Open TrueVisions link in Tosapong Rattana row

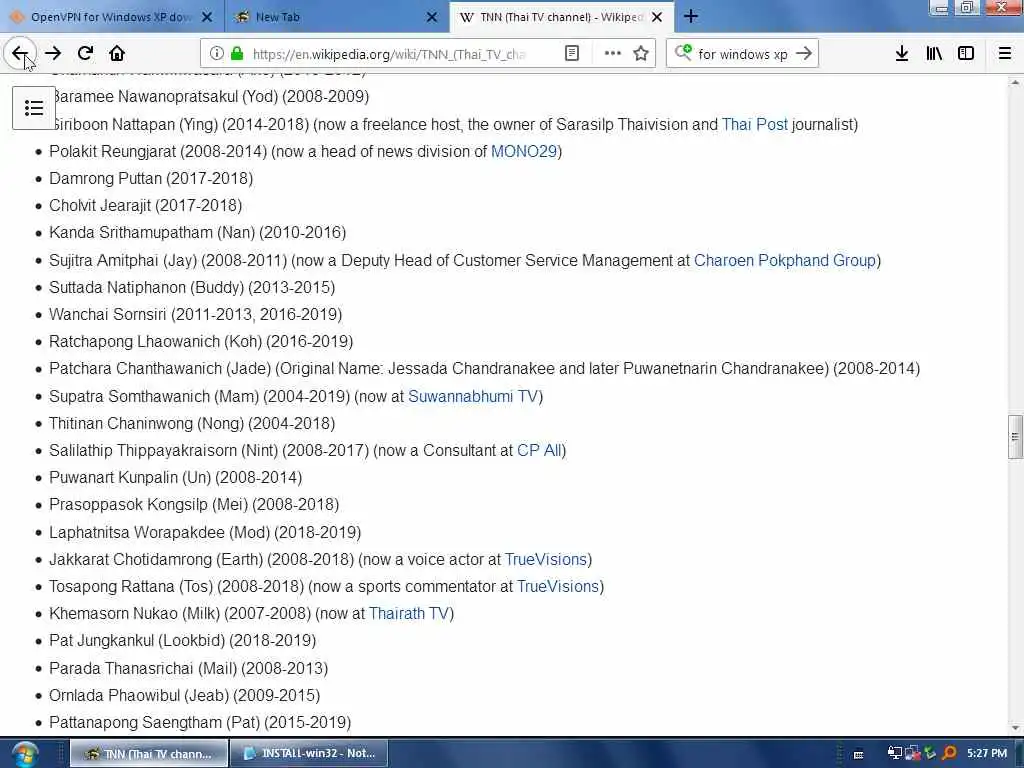click(558, 586)
